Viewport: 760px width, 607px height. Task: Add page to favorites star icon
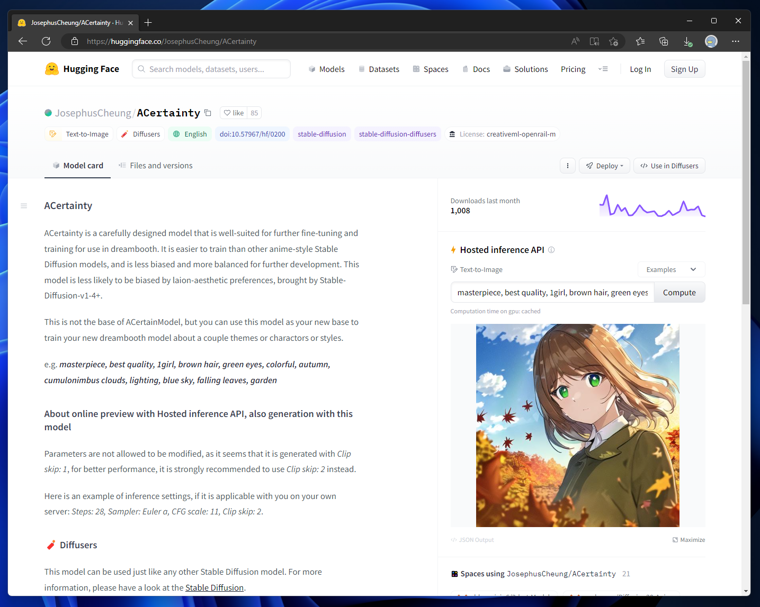(614, 41)
